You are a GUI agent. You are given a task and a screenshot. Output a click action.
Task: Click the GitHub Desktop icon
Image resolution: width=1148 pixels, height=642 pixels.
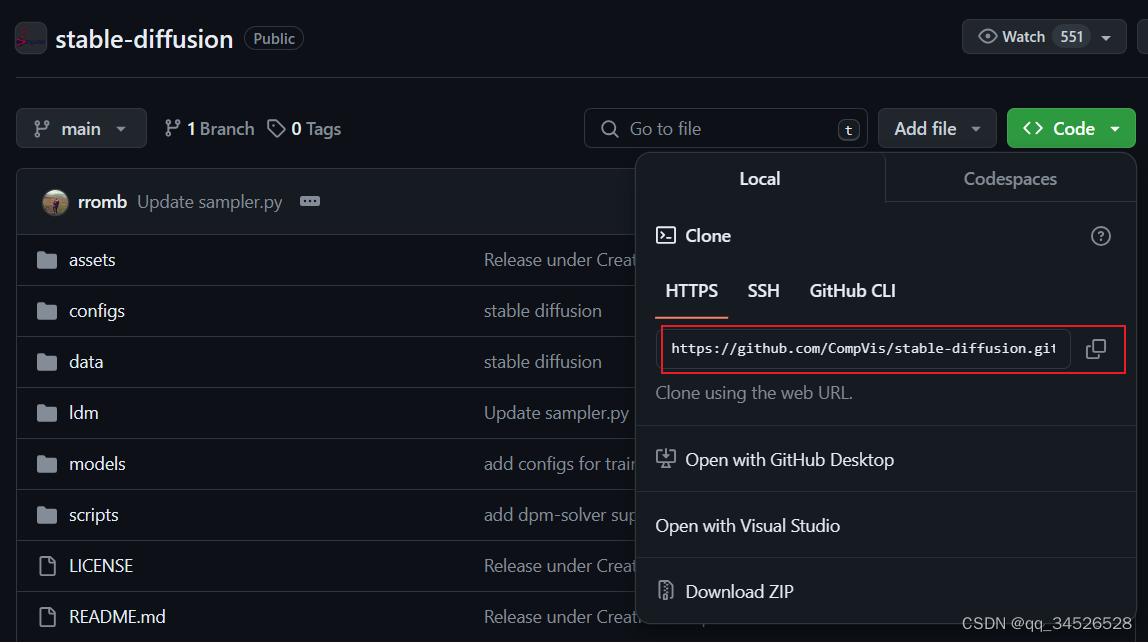666,458
